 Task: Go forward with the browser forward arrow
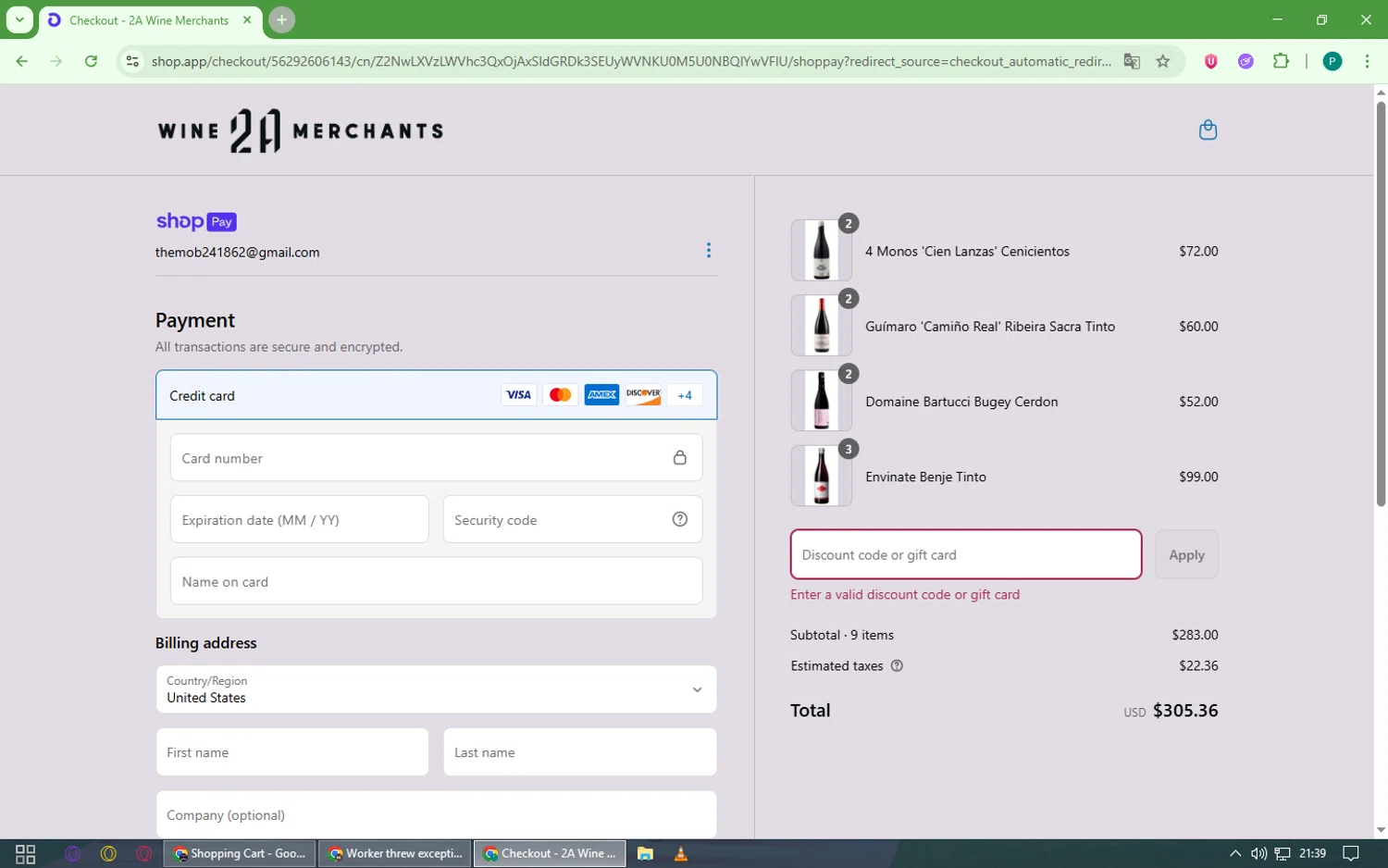(56, 61)
